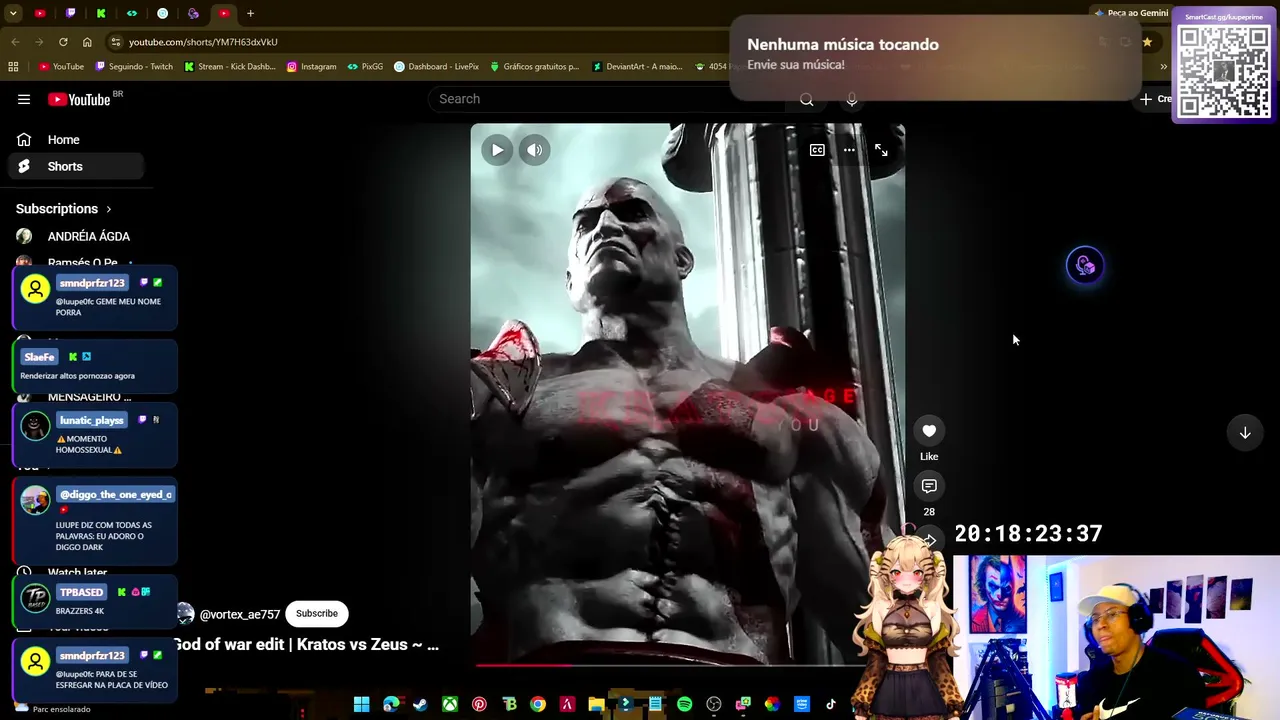
Task: Open Spotify from the taskbar
Action: tap(684, 705)
